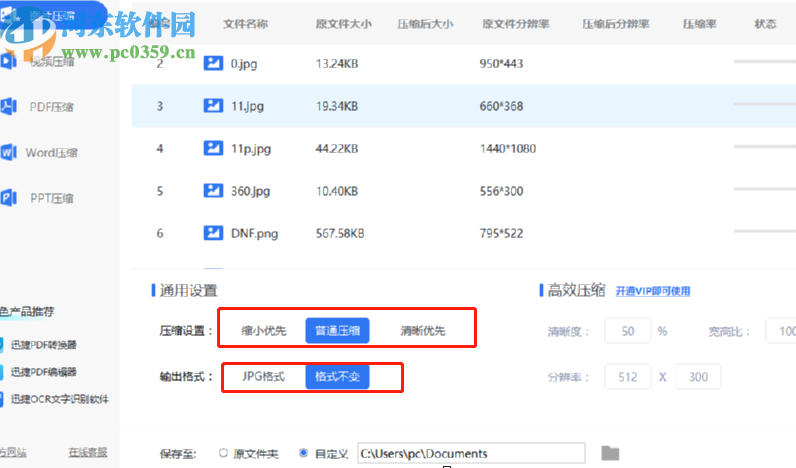Screen dimensions: 796x468
Task: Click the 文件名称 column header
Action: click(246, 24)
